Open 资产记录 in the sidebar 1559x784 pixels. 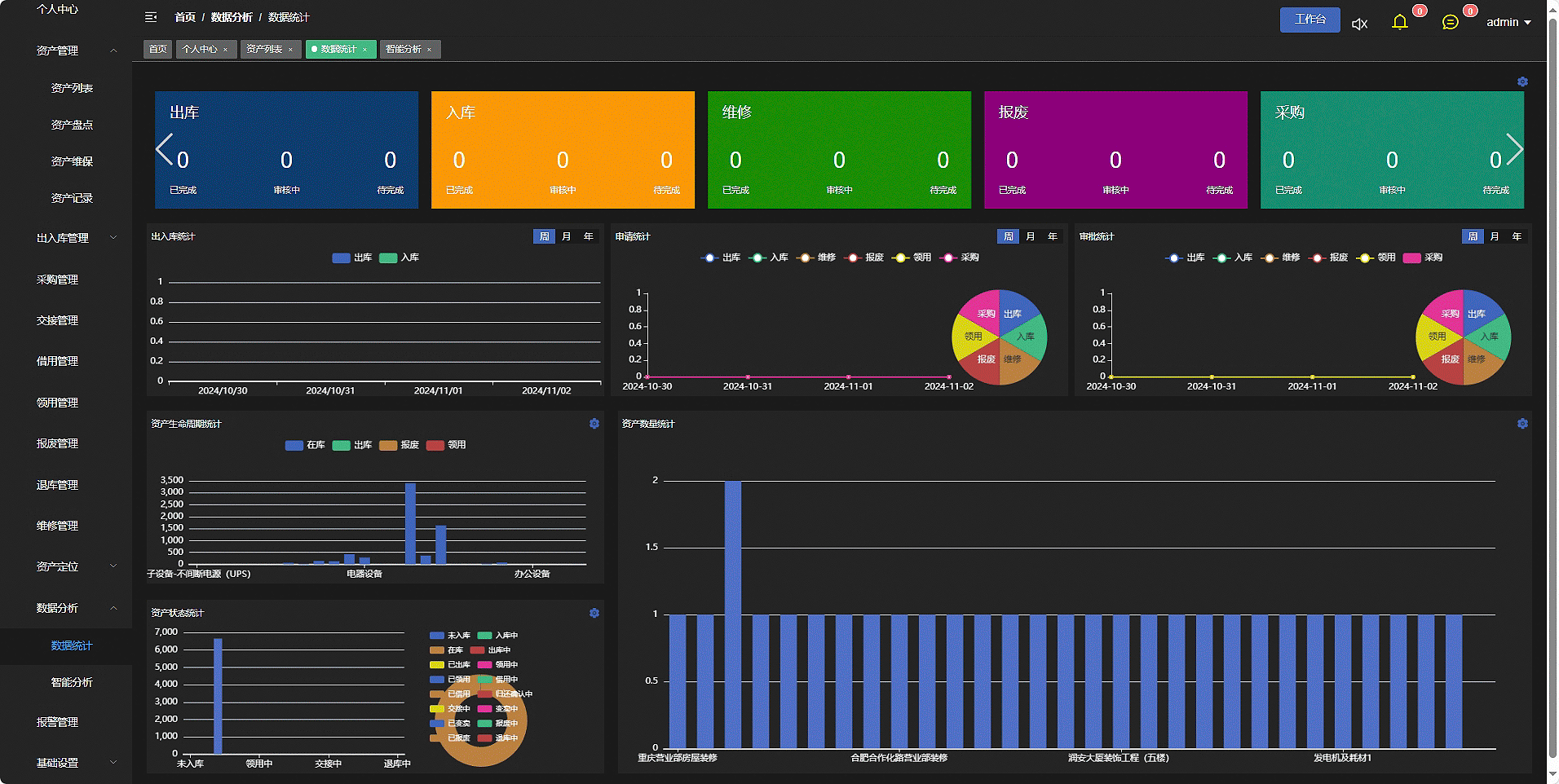[72, 198]
